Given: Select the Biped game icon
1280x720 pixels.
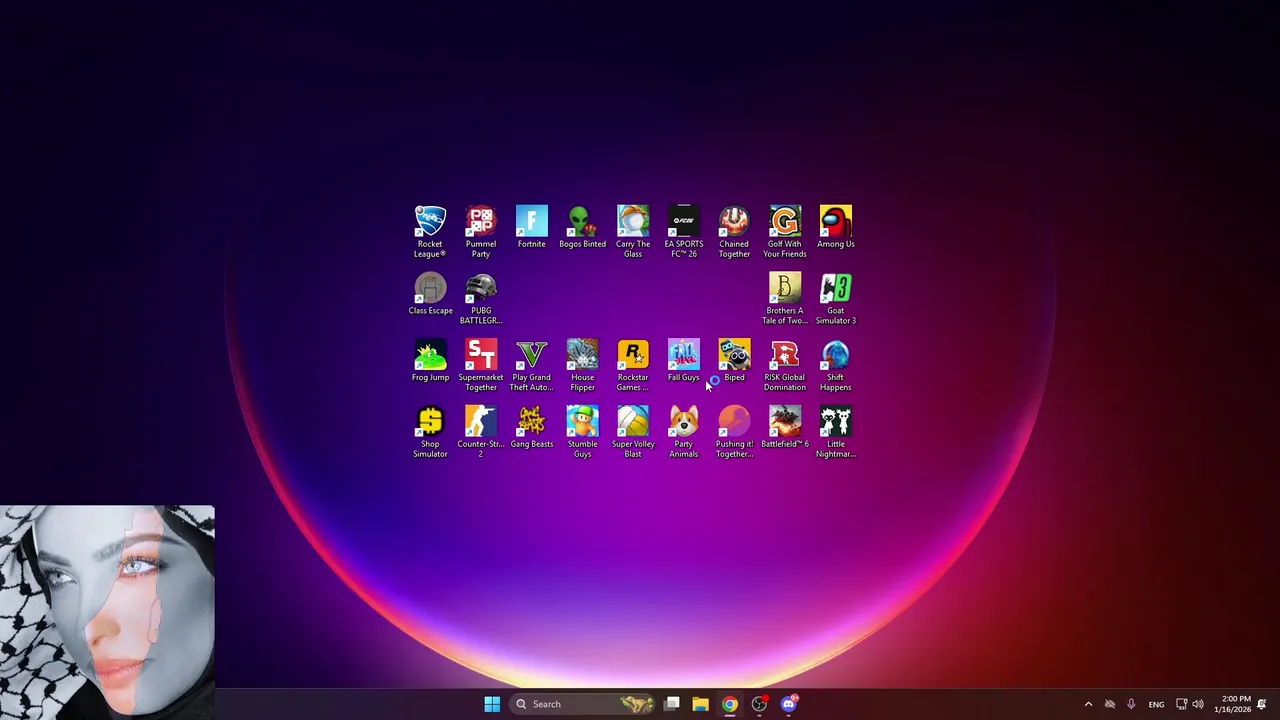Looking at the screenshot, I should (x=734, y=361).
